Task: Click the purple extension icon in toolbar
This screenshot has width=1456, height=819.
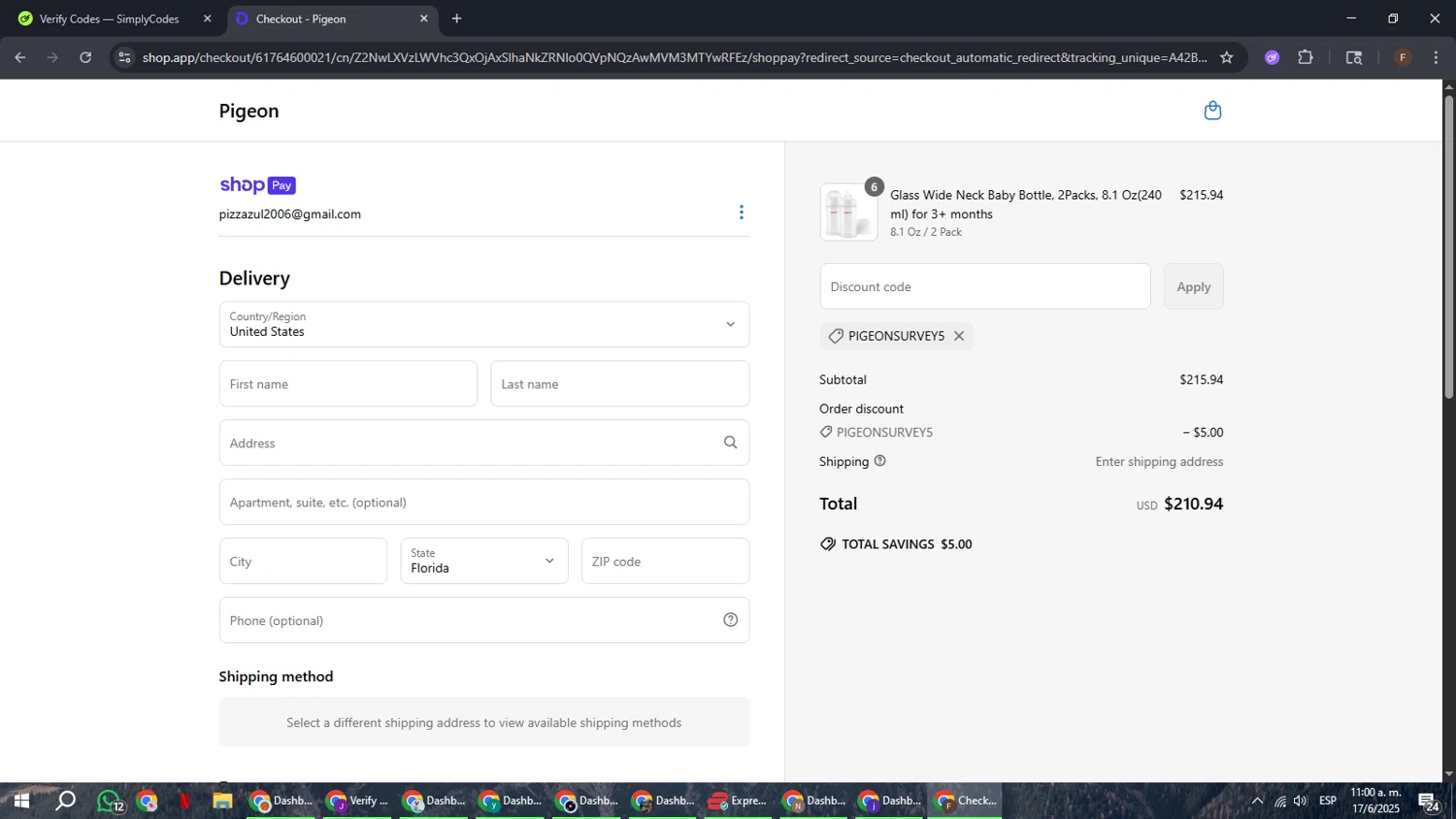Action: [1272, 57]
